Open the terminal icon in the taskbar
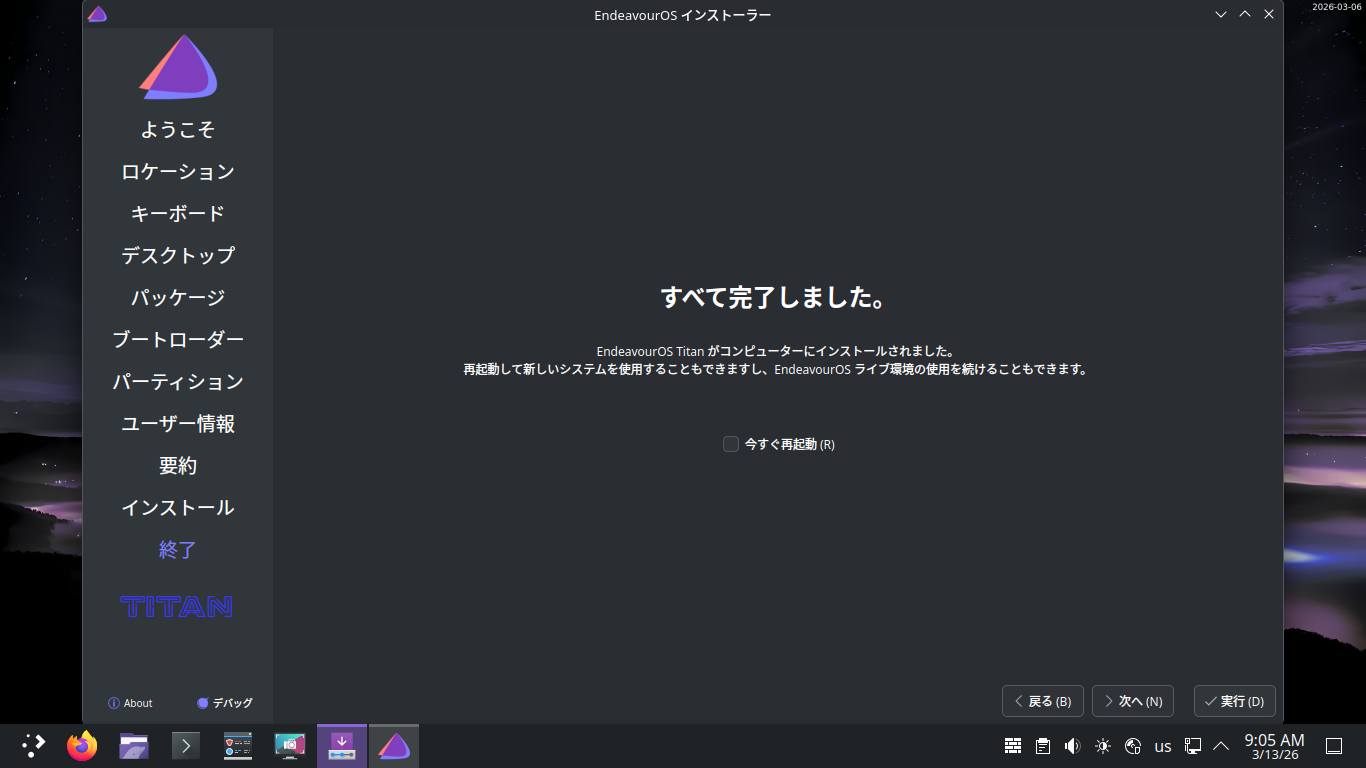Viewport: 1366px width, 768px height. tap(186, 746)
